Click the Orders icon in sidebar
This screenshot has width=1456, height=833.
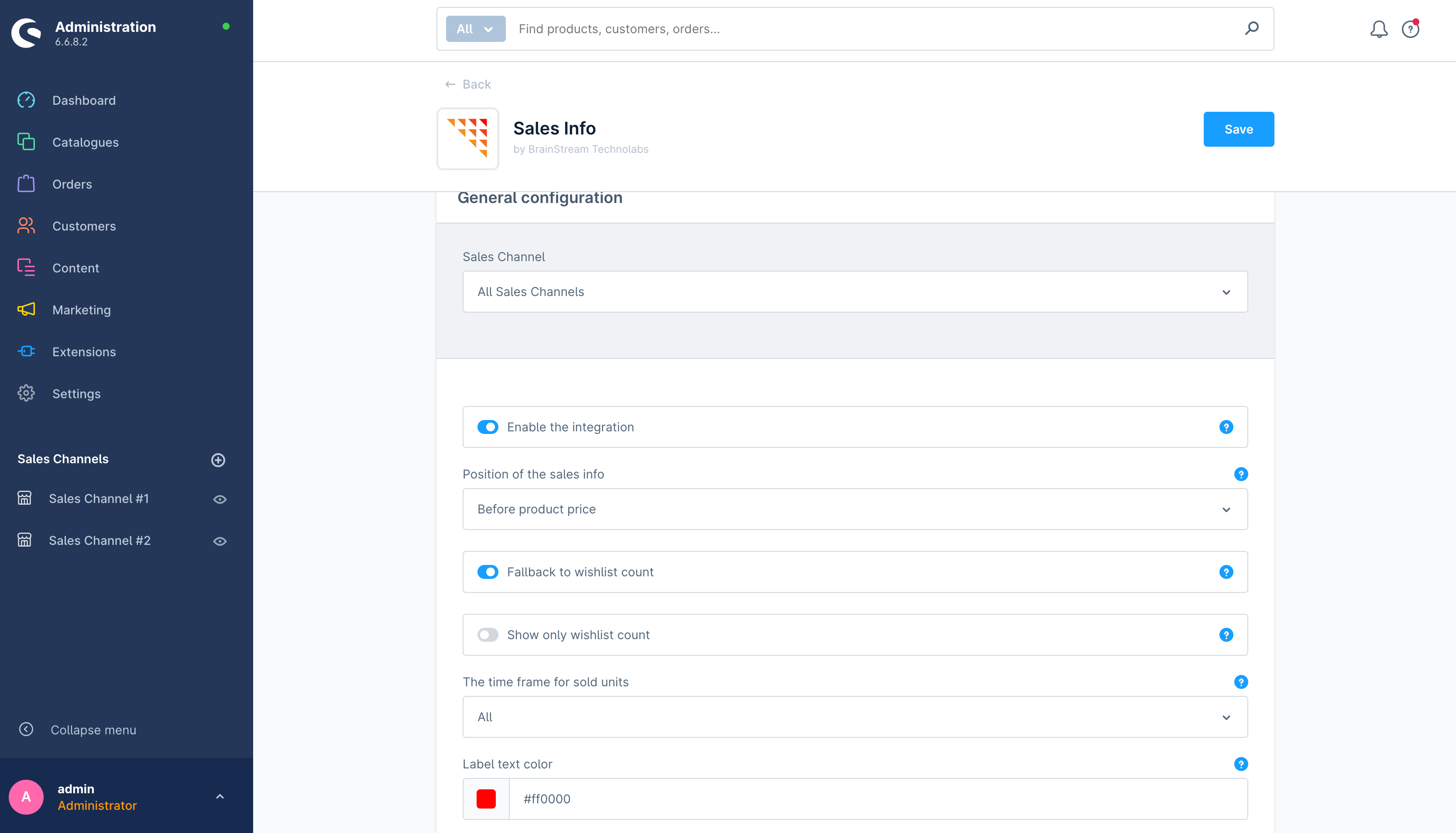tap(26, 184)
